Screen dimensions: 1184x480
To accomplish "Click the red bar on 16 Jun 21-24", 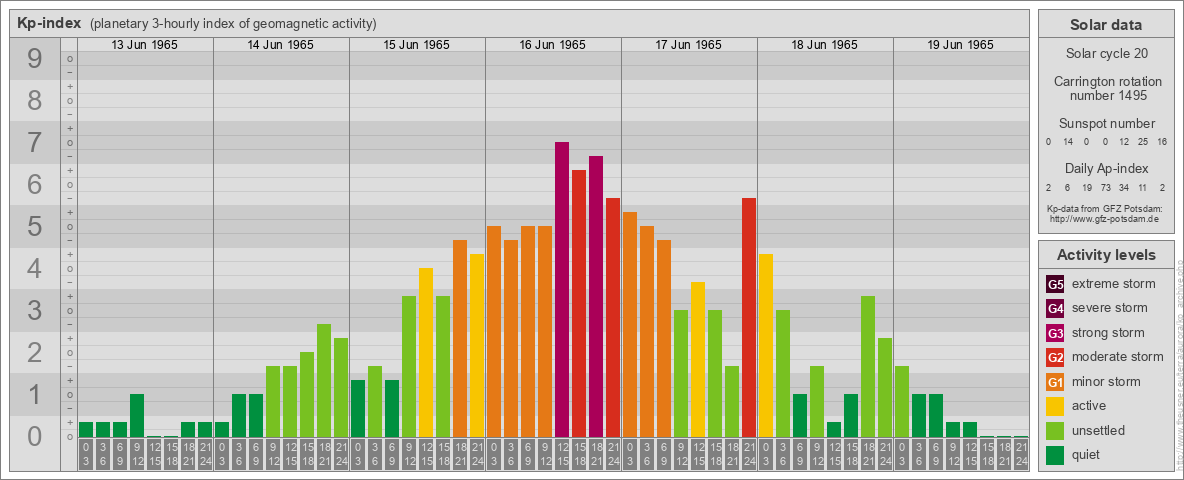I will (613, 317).
